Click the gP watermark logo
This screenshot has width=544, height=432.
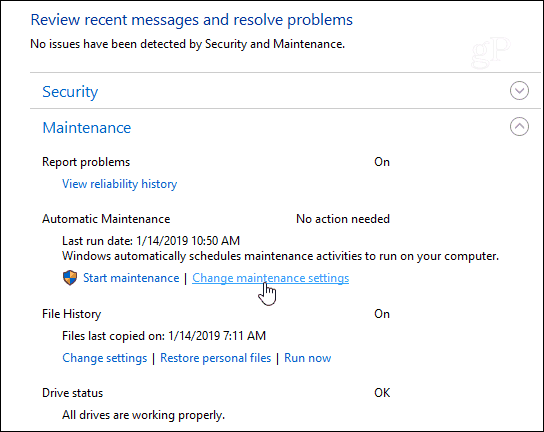(x=491, y=53)
